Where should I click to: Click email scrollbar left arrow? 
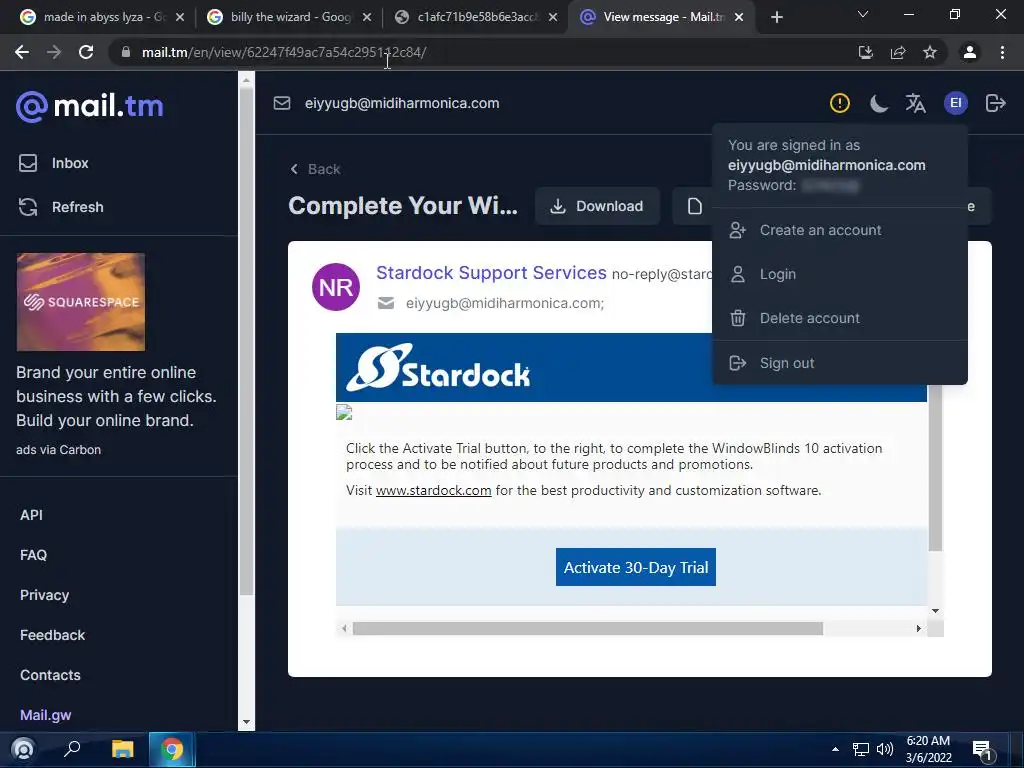344,628
